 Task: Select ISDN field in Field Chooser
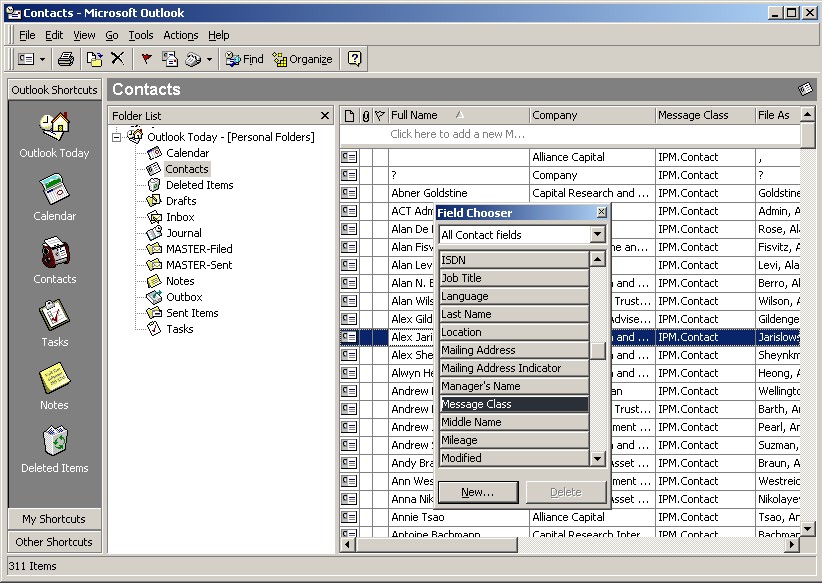point(514,260)
